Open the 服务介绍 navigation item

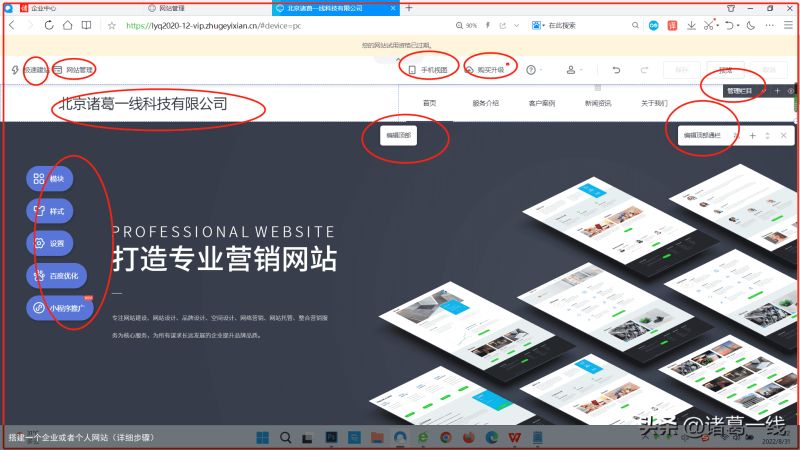(x=485, y=103)
